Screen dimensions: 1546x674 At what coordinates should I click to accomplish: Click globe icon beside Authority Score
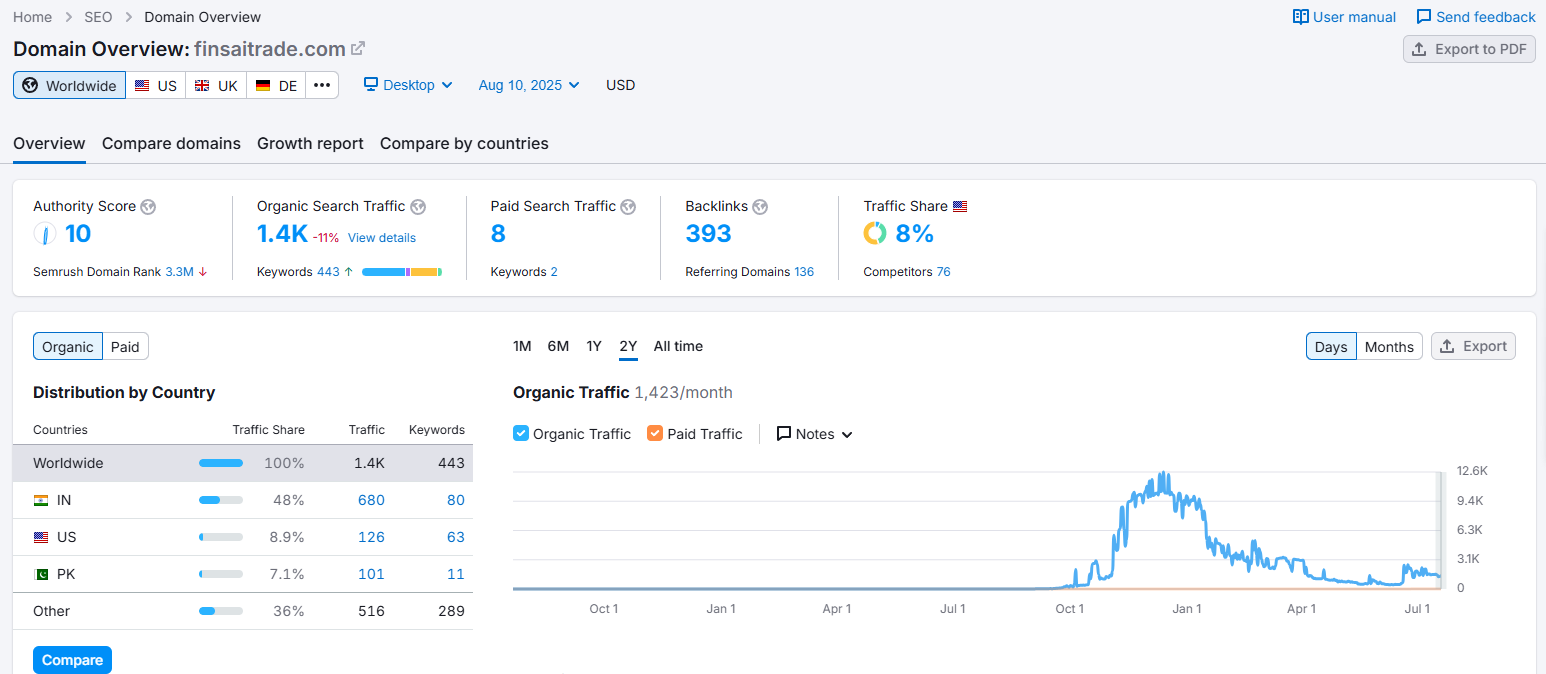(x=148, y=207)
